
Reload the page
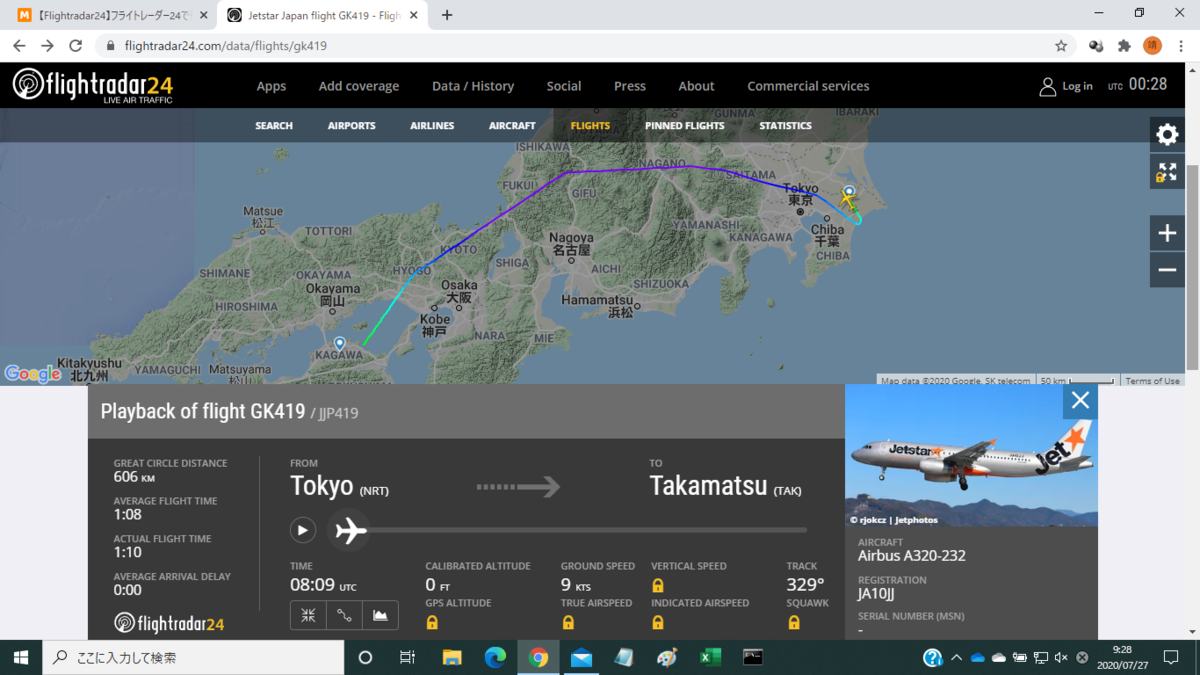pyautogui.click(x=75, y=46)
